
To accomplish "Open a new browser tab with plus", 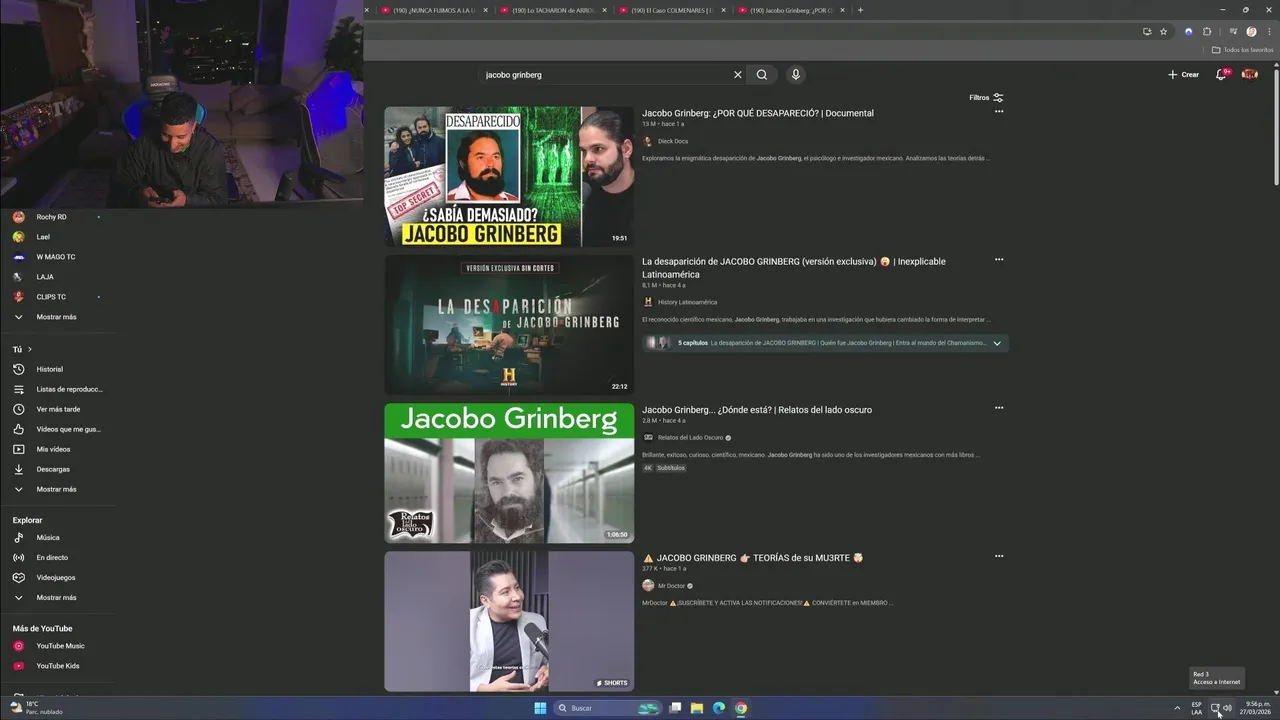I will click(x=861, y=10).
